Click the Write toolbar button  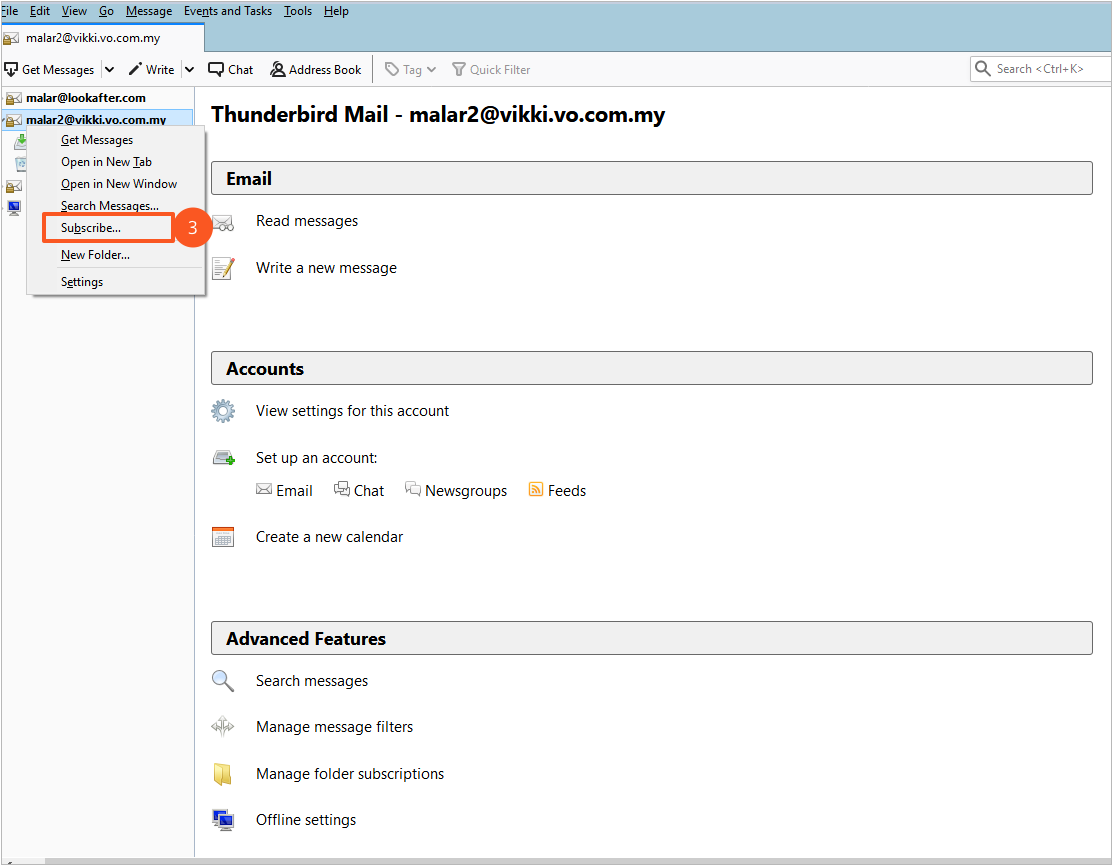click(x=151, y=69)
